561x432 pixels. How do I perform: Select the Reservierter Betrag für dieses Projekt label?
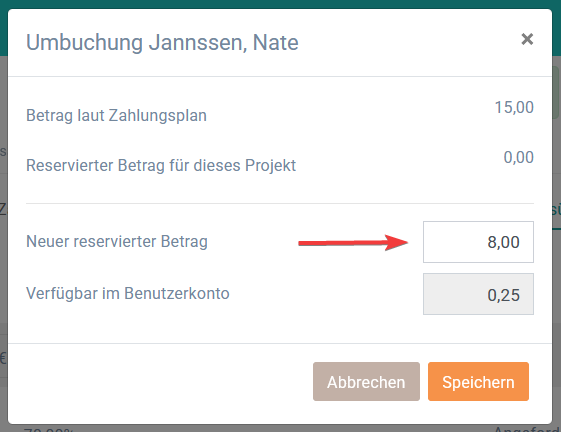161,166
